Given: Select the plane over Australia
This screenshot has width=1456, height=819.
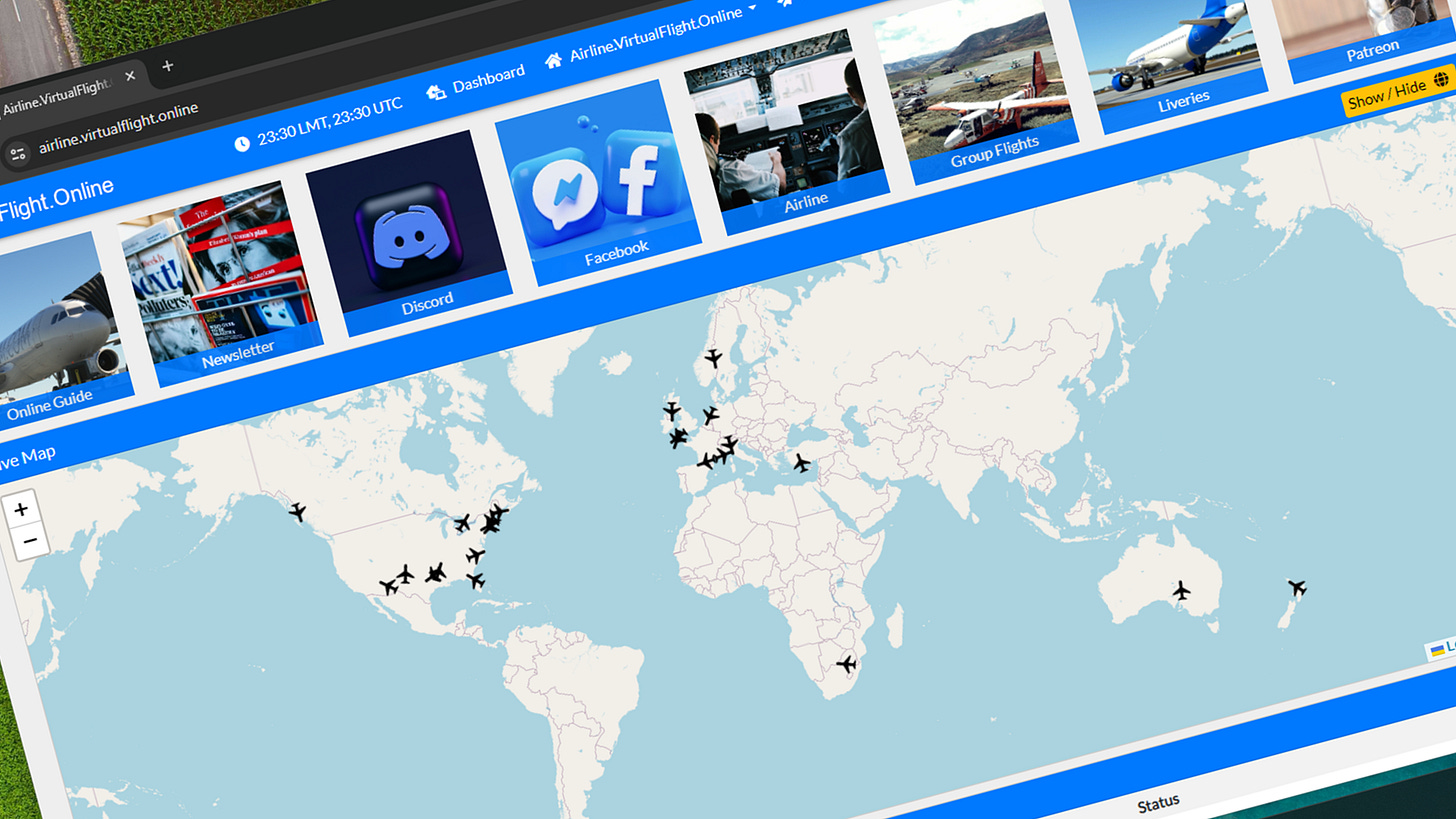Looking at the screenshot, I should coord(1182,590).
